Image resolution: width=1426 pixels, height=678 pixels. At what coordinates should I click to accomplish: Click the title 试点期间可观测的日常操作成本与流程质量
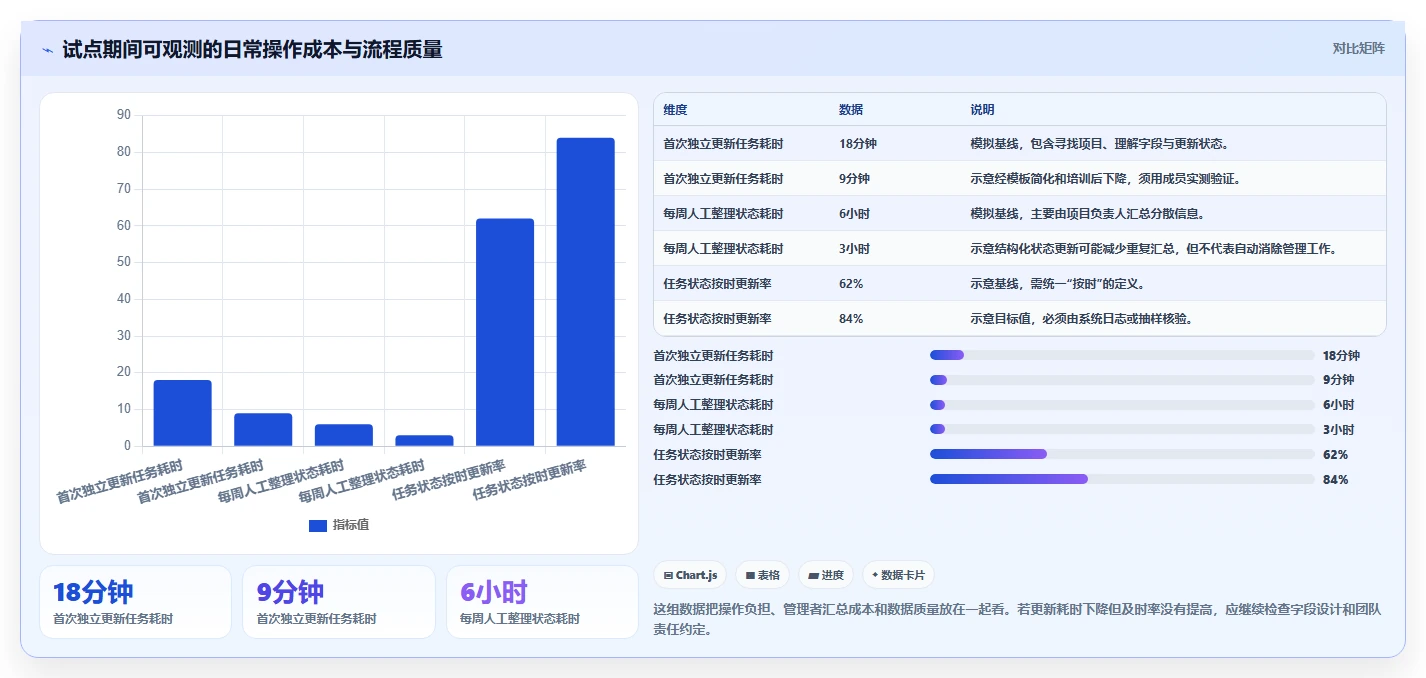(x=252, y=50)
